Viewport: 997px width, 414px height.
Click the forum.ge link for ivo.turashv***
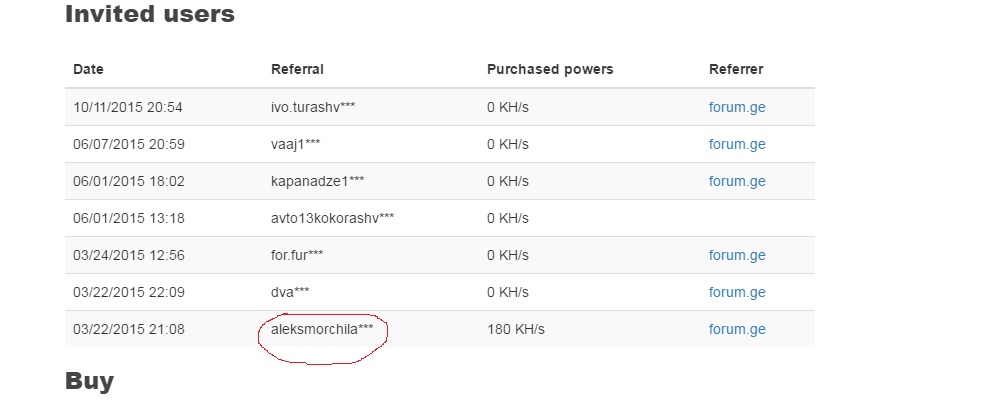[737, 107]
